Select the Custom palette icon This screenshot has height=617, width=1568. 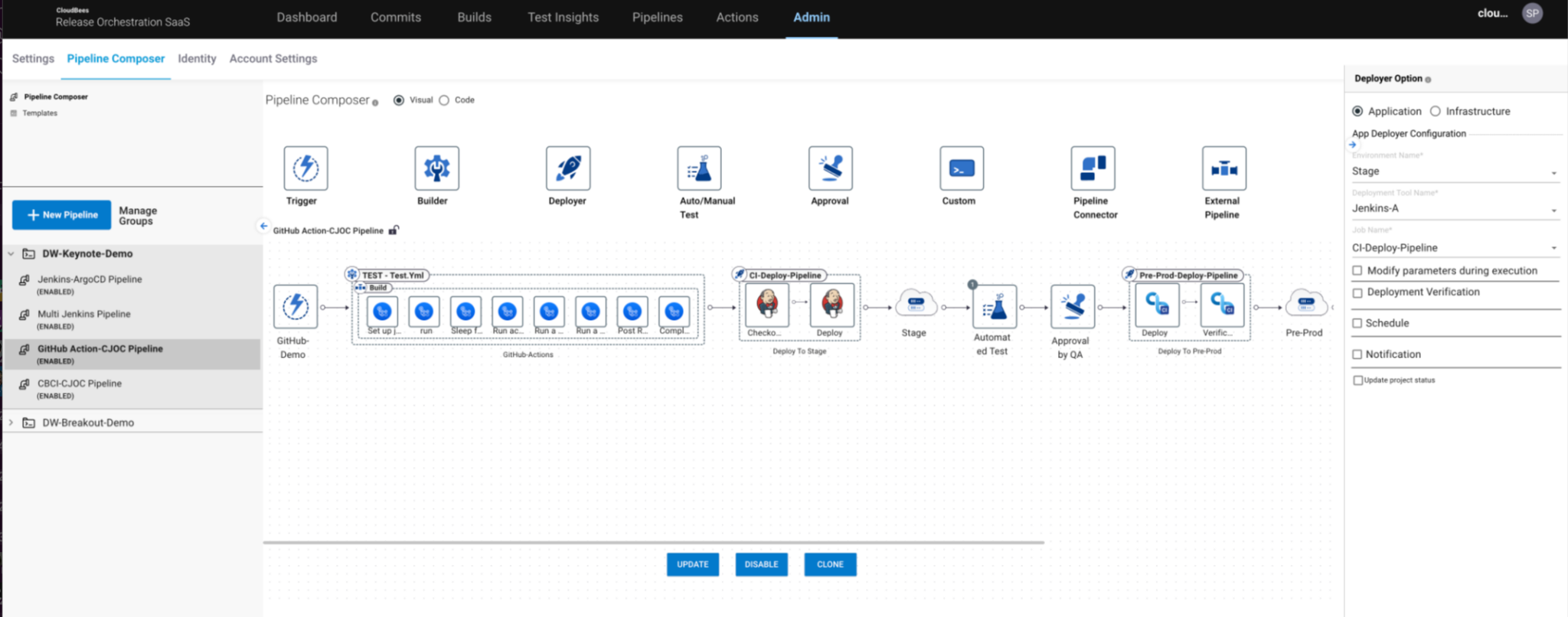[962, 168]
